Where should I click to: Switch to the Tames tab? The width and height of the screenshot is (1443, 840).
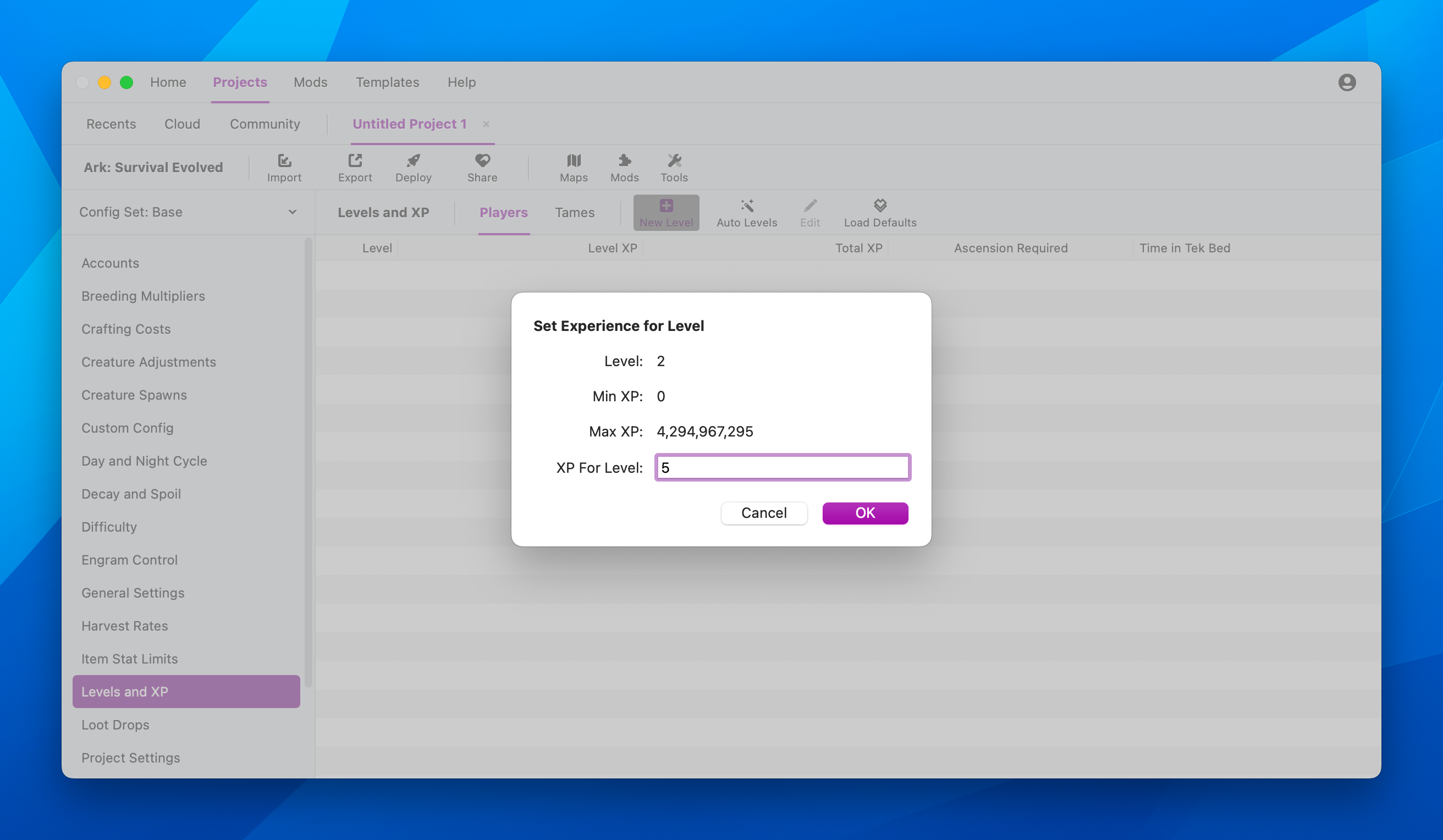click(574, 212)
